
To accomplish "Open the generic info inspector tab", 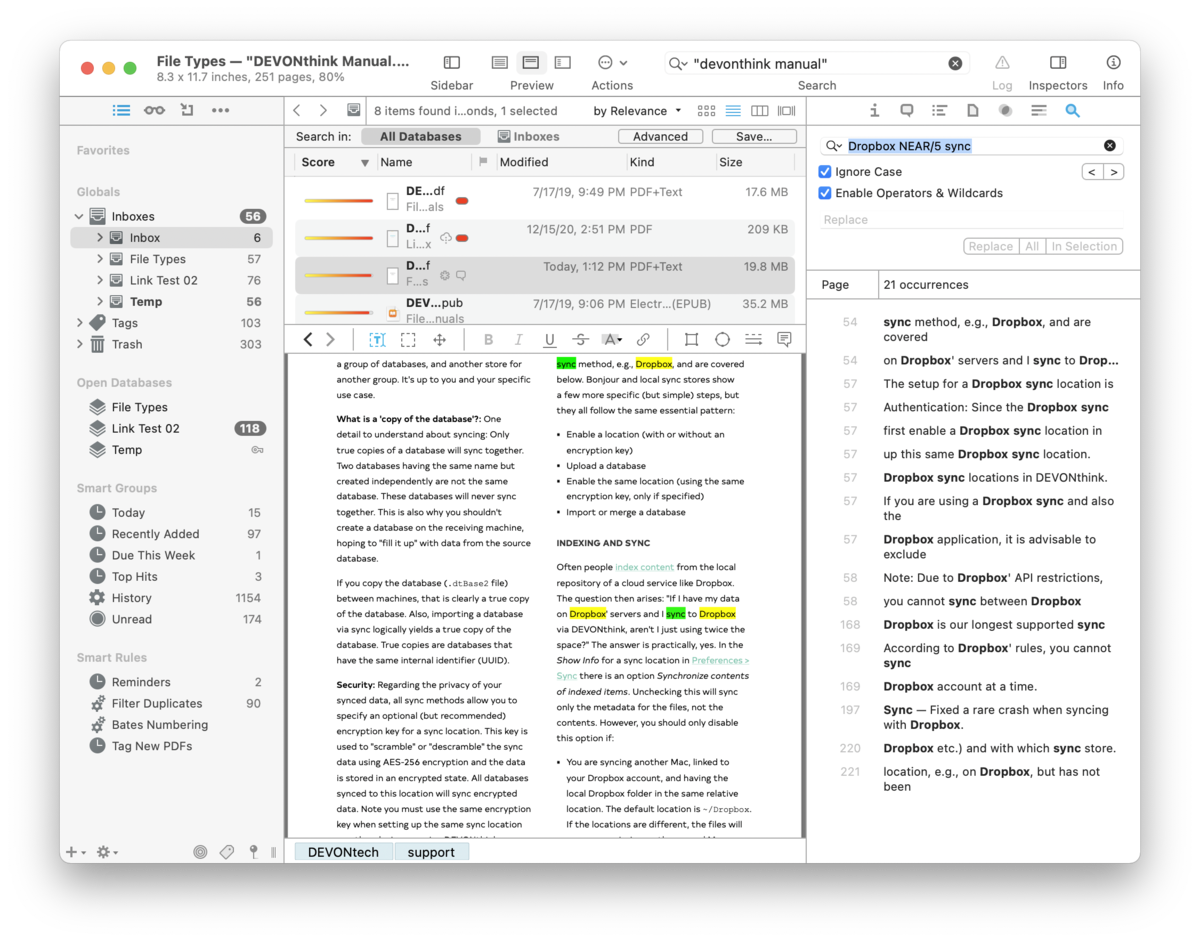I will [x=874, y=111].
